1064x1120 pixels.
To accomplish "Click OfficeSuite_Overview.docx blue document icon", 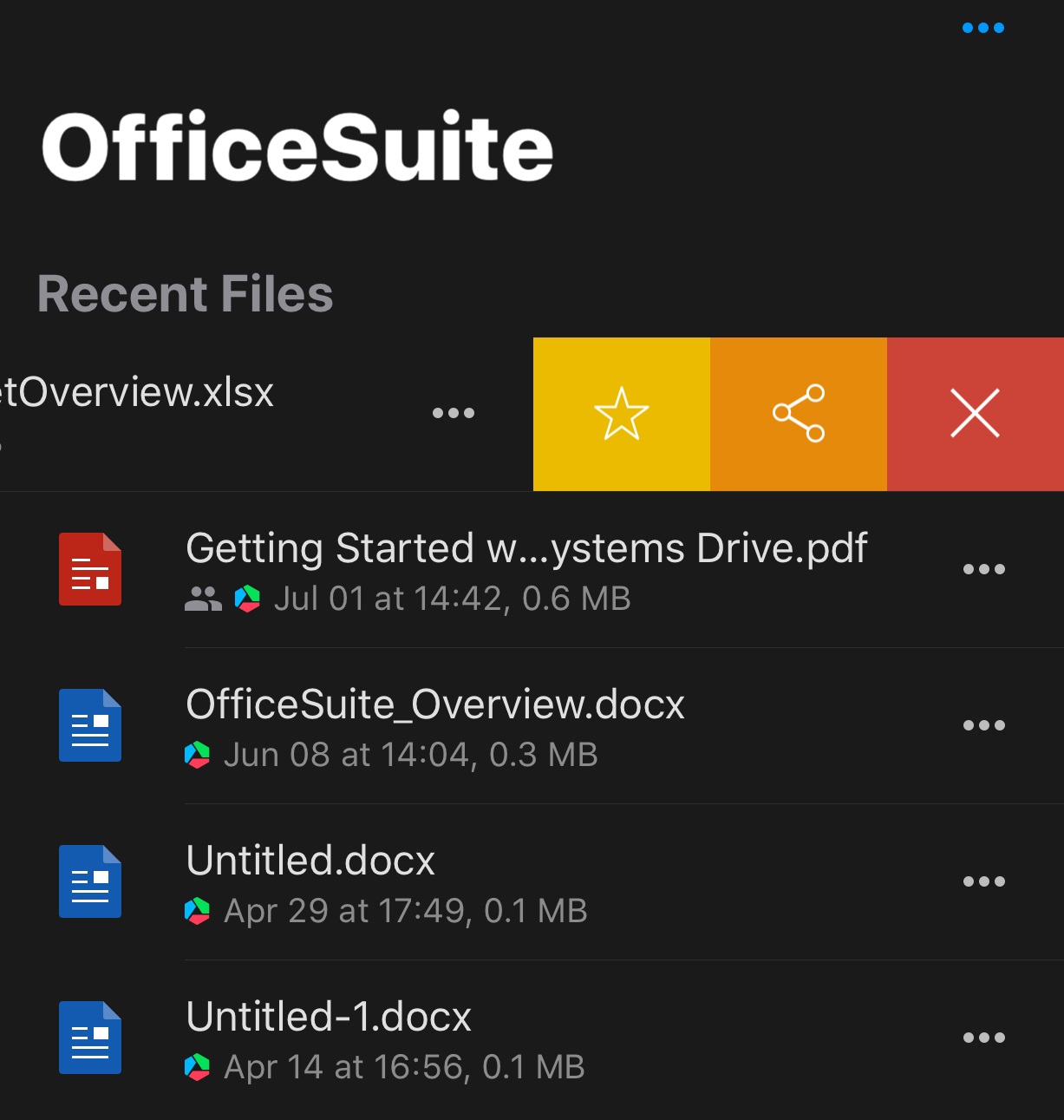I will pos(90,725).
